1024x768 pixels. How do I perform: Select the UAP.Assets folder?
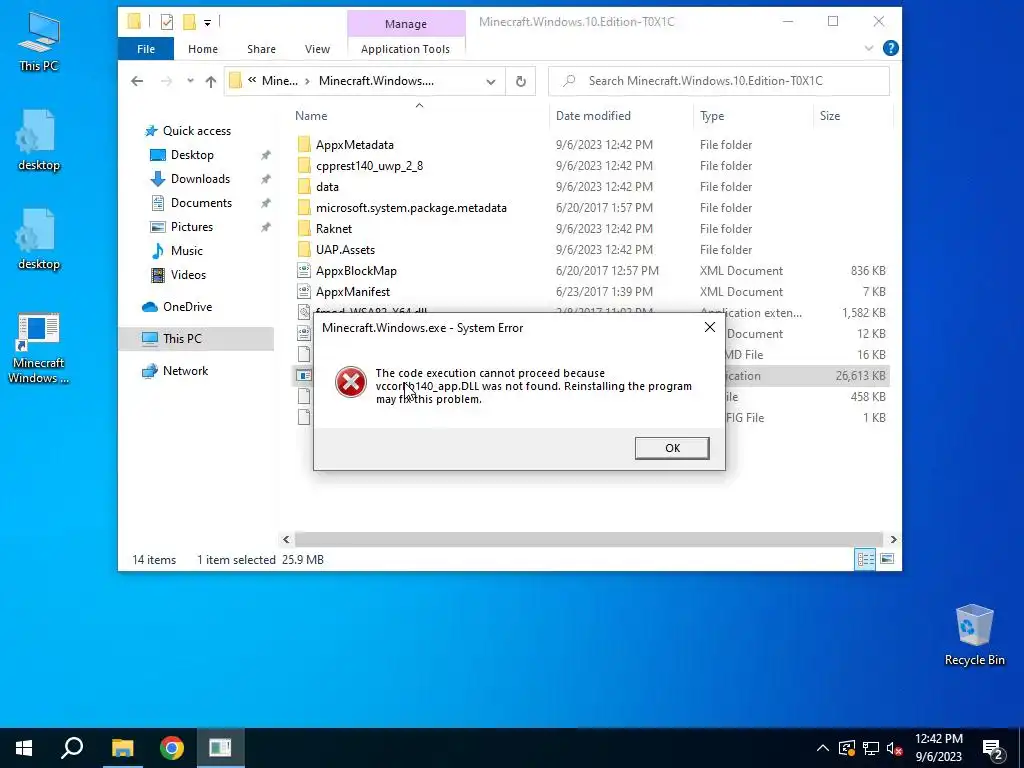tap(345, 249)
